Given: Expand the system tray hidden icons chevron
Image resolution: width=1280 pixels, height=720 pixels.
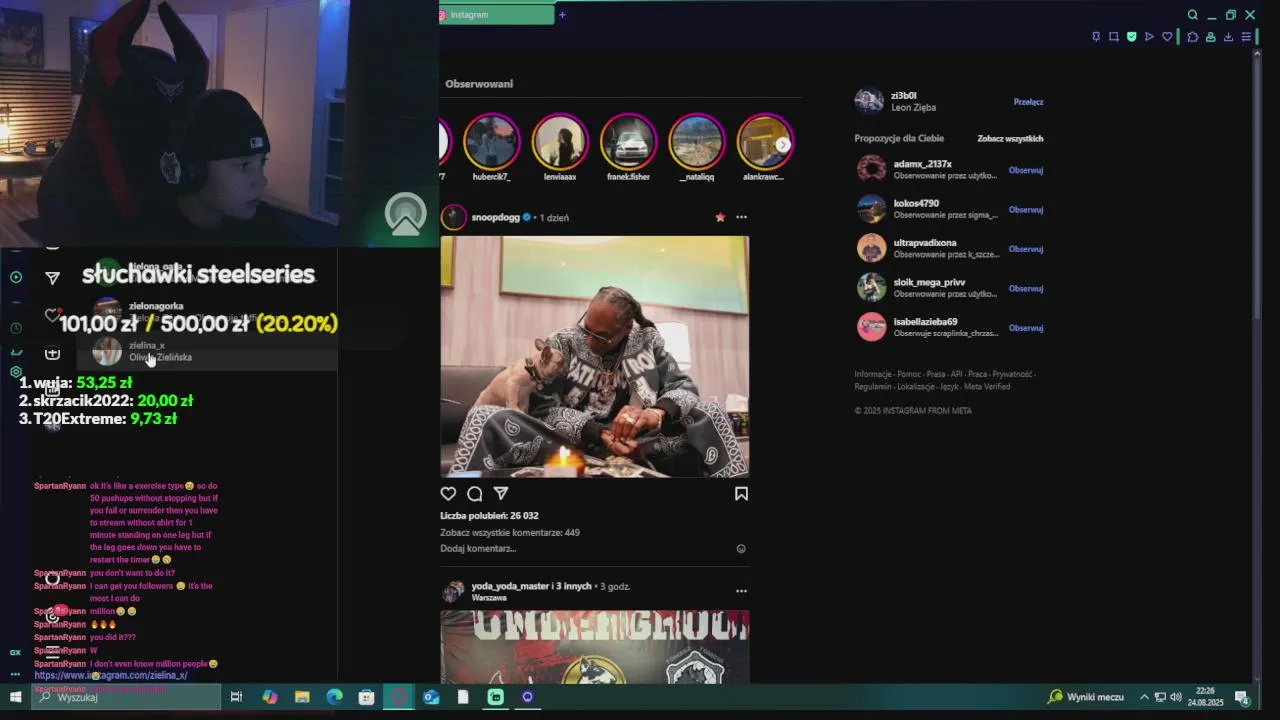Looking at the screenshot, I should (x=1144, y=697).
